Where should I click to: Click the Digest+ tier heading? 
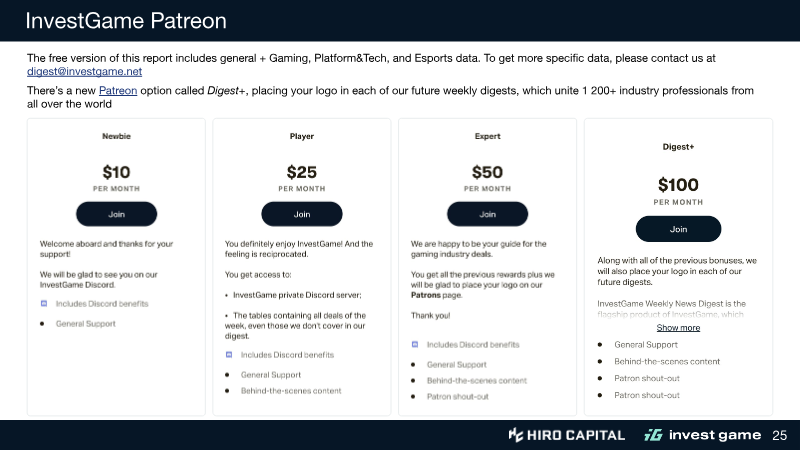tap(678, 147)
